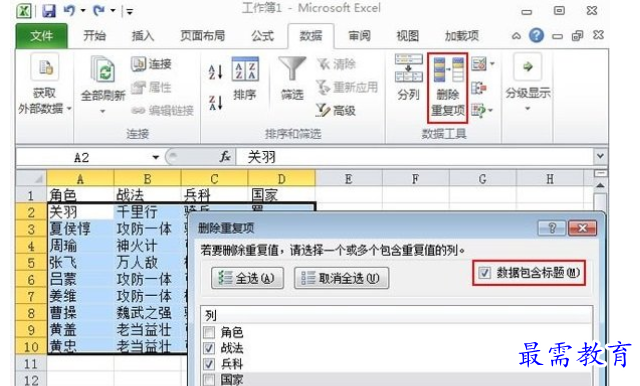The height and width of the screenshot is (386, 640).
Task: Switch to the Formulas (公式) tab
Action: 262,36
